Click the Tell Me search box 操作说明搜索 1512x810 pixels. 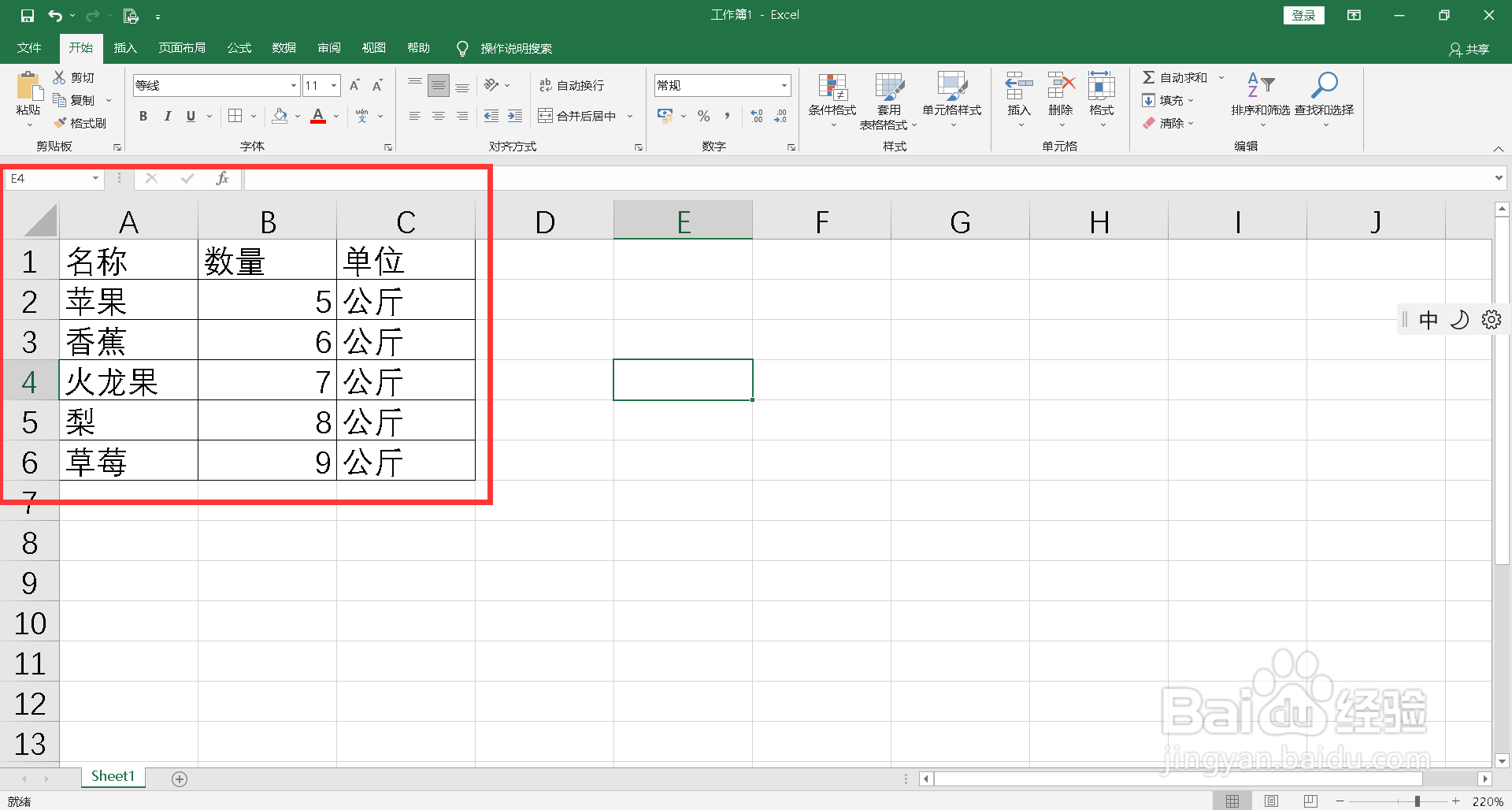[516, 49]
